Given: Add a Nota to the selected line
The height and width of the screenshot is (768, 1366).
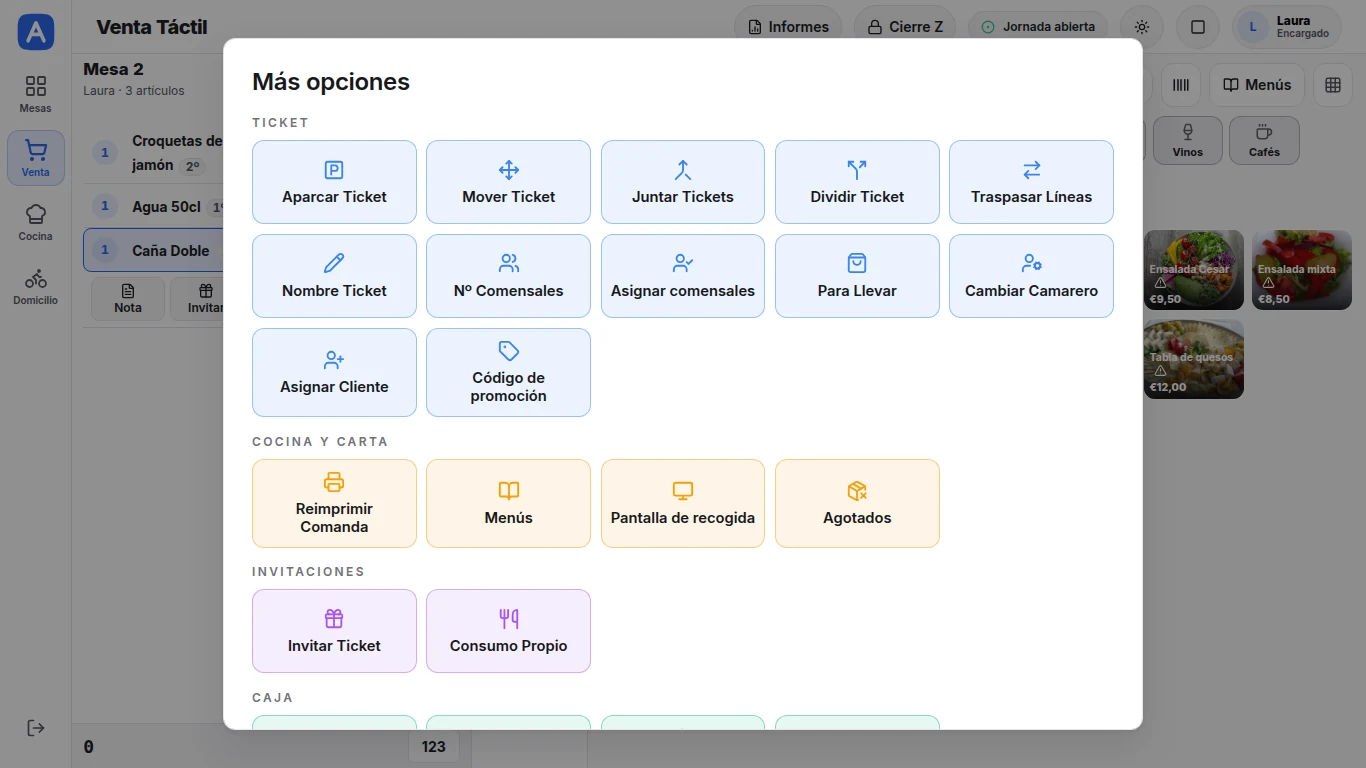Looking at the screenshot, I should pyautogui.click(x=128, y=299).
